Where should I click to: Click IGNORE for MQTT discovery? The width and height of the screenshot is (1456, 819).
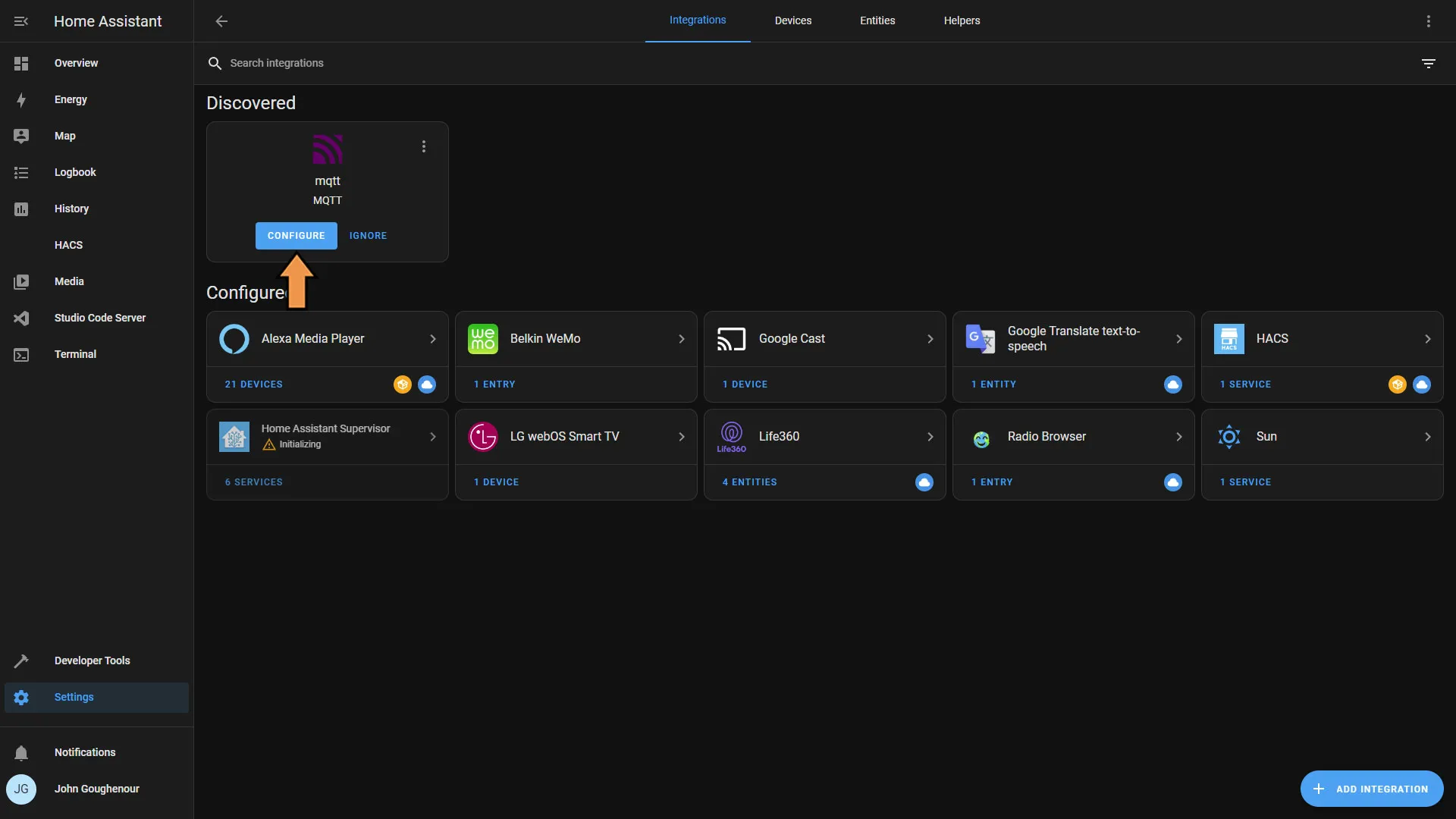click(x=368, y=236)
